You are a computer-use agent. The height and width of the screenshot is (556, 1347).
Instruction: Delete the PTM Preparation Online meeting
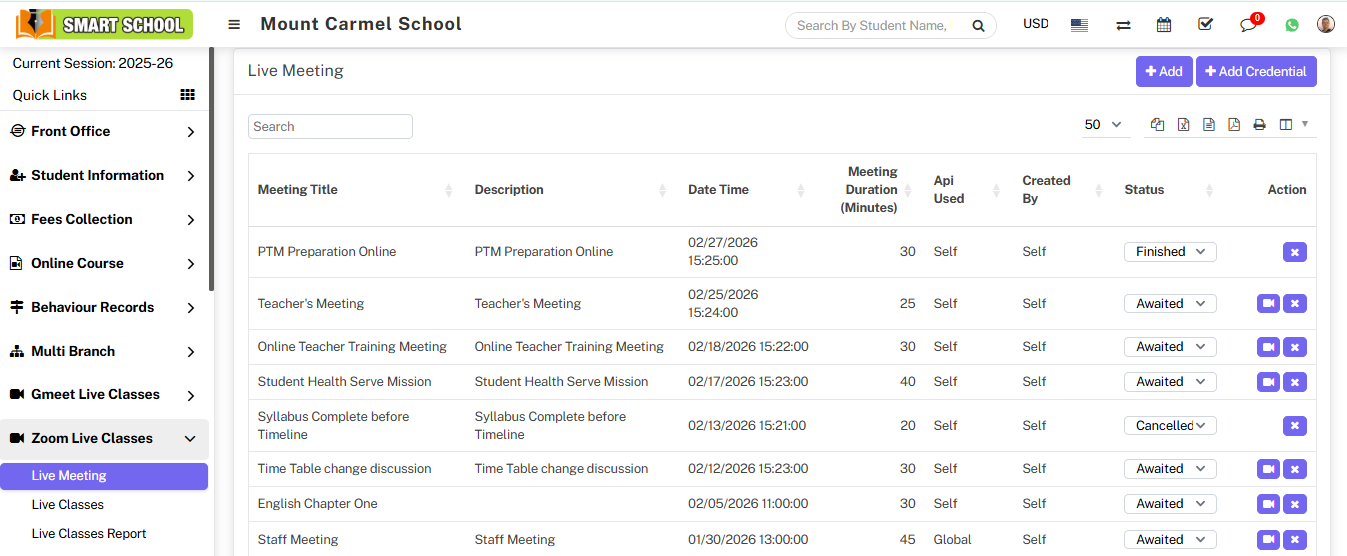1294,252
